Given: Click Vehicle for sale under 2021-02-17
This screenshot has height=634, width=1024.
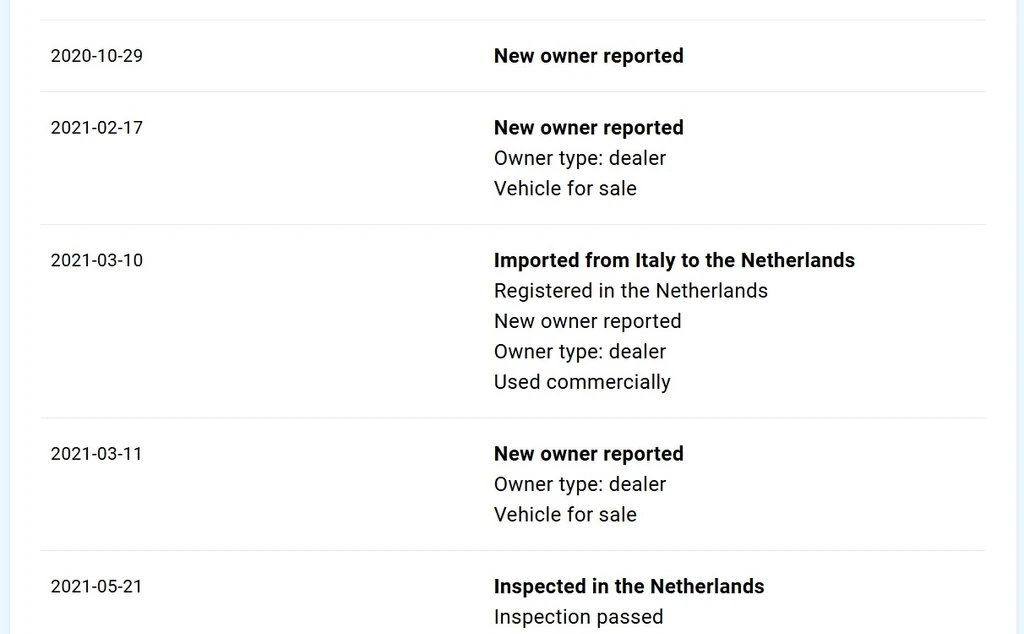Looking at the screenshot, I should (565, 189).
